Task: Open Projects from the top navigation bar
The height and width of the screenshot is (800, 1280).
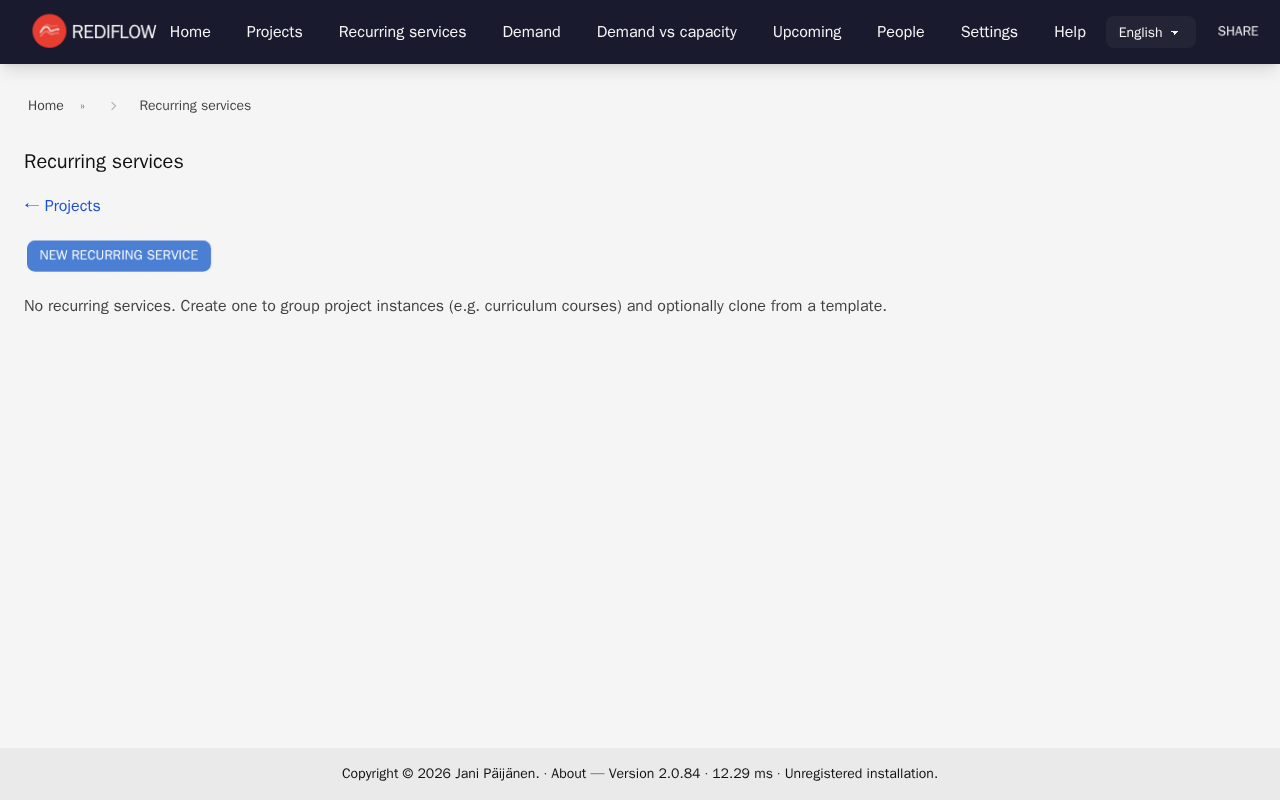Action: click(x=274, y=32)
